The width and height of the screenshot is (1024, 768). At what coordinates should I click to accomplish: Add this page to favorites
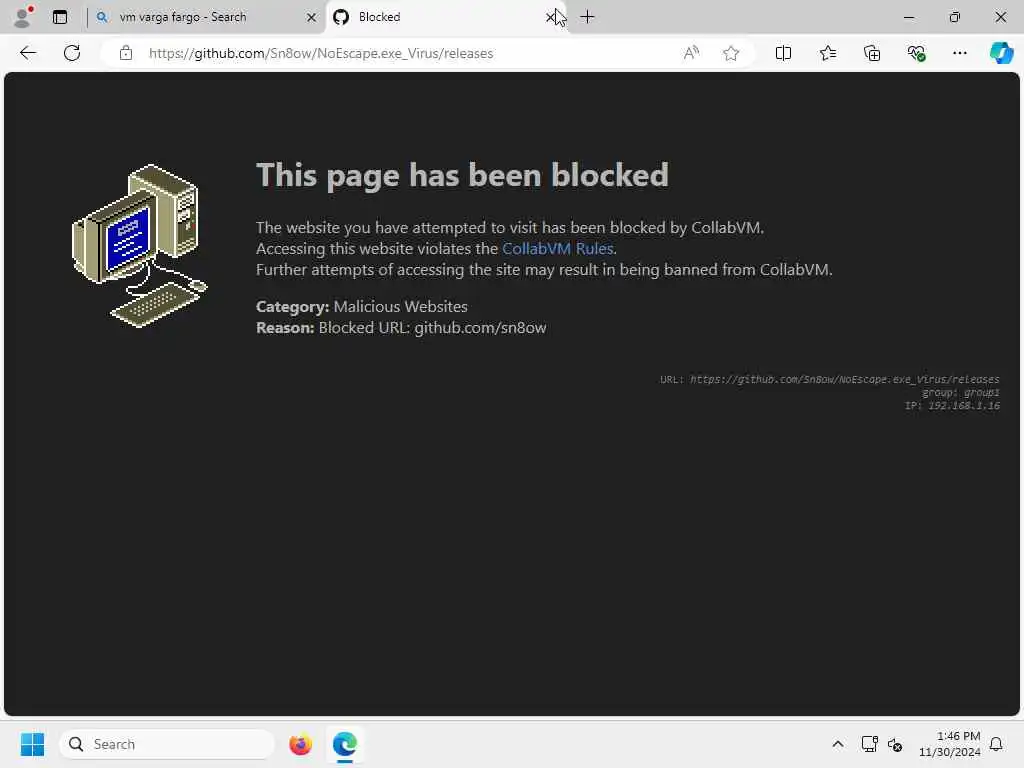click(x=731, y=53)
